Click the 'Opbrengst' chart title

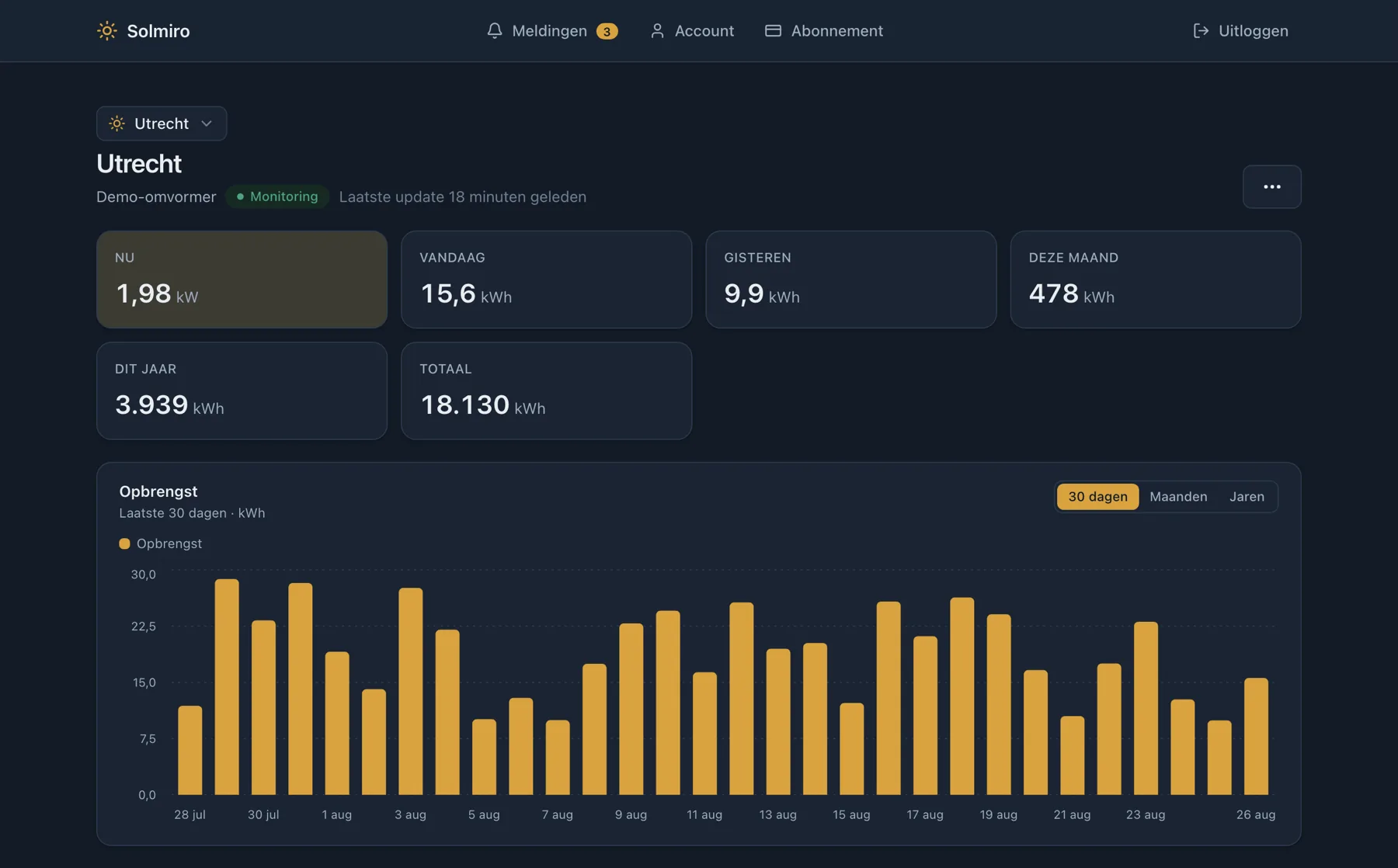point(158,491)
